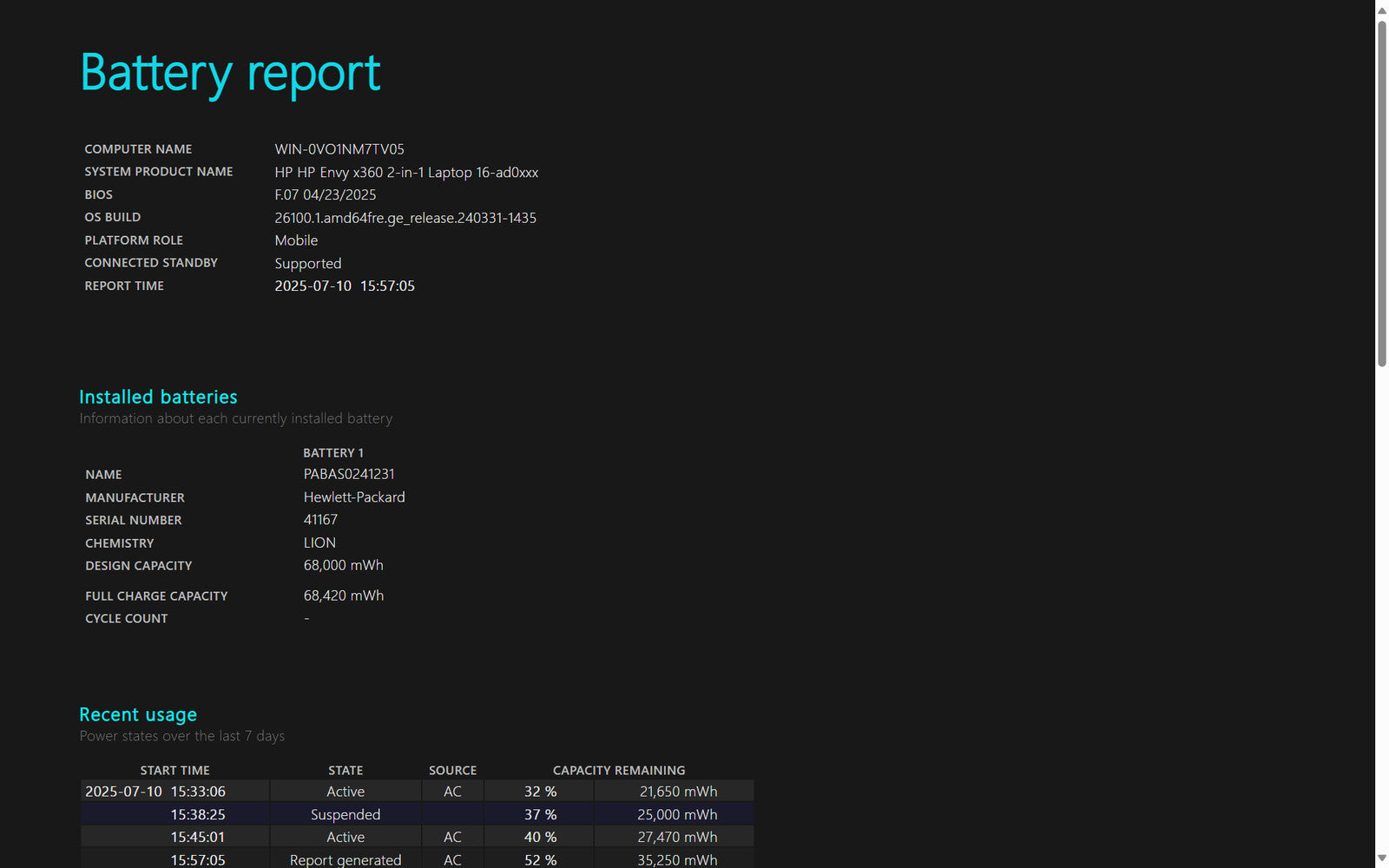Click the BIOS version F.07 value
1389x868 pixels.
coord(326,194)
